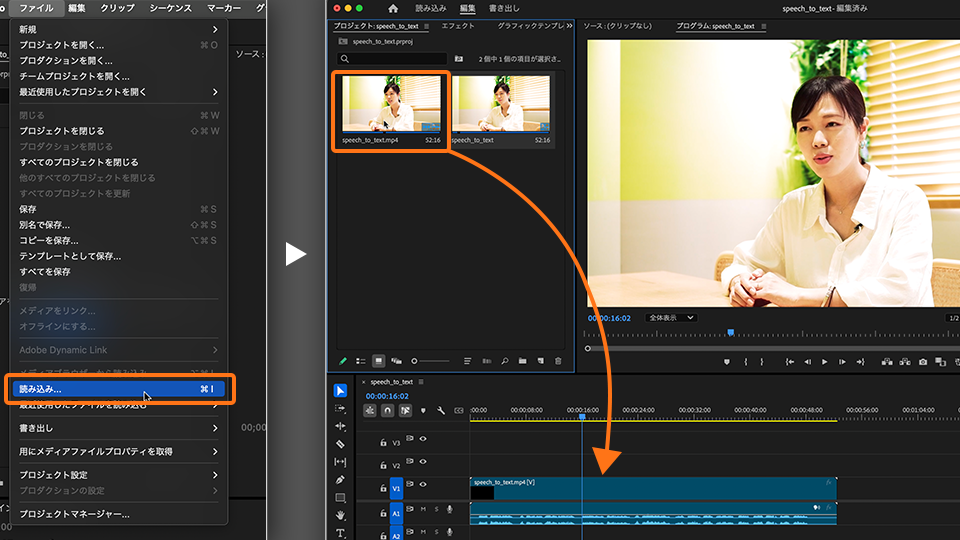
Task: Hide track V3 with its eye icon
Action: tap(423, 439)
